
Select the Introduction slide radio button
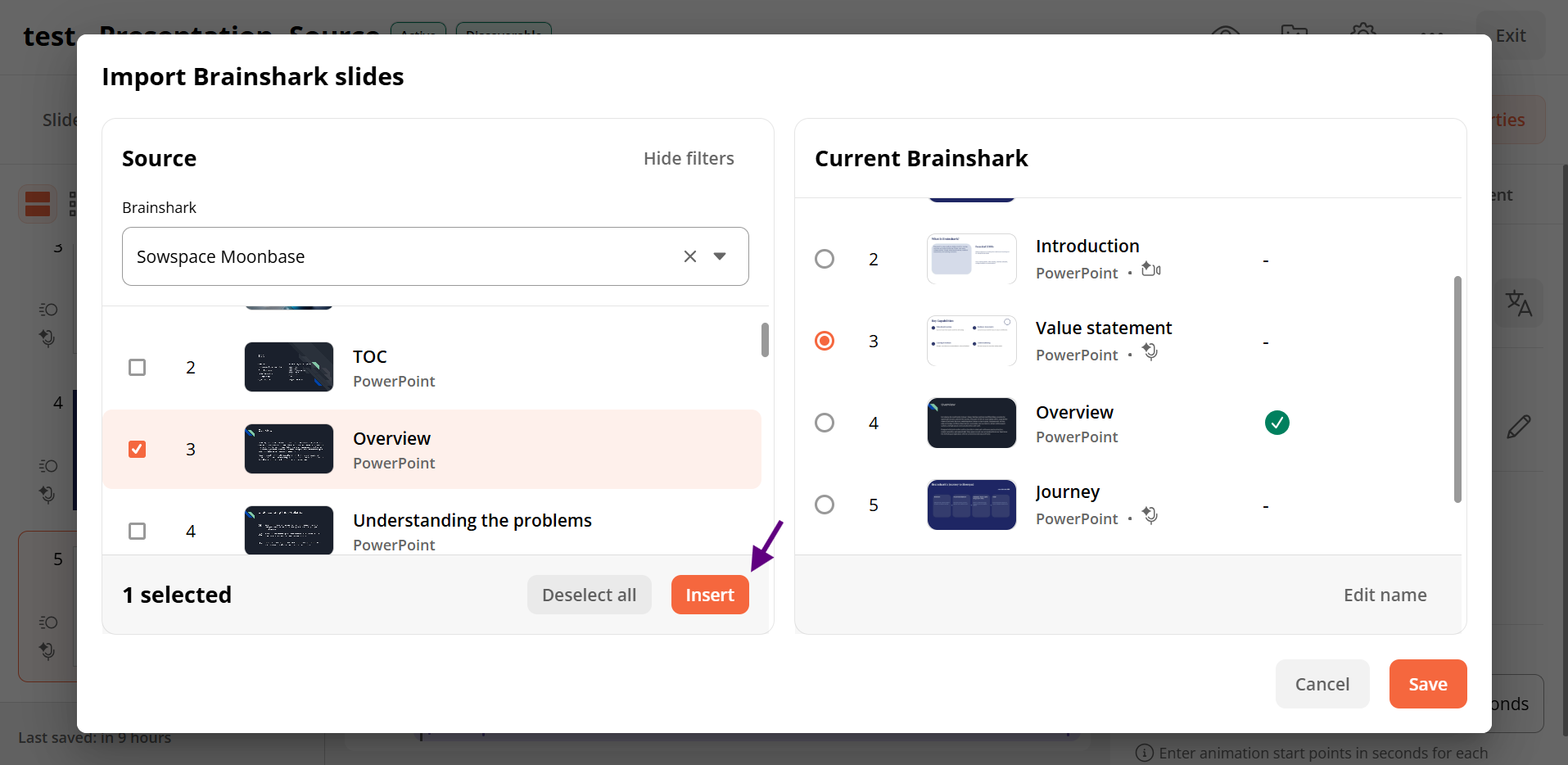[x=825, y=259]
